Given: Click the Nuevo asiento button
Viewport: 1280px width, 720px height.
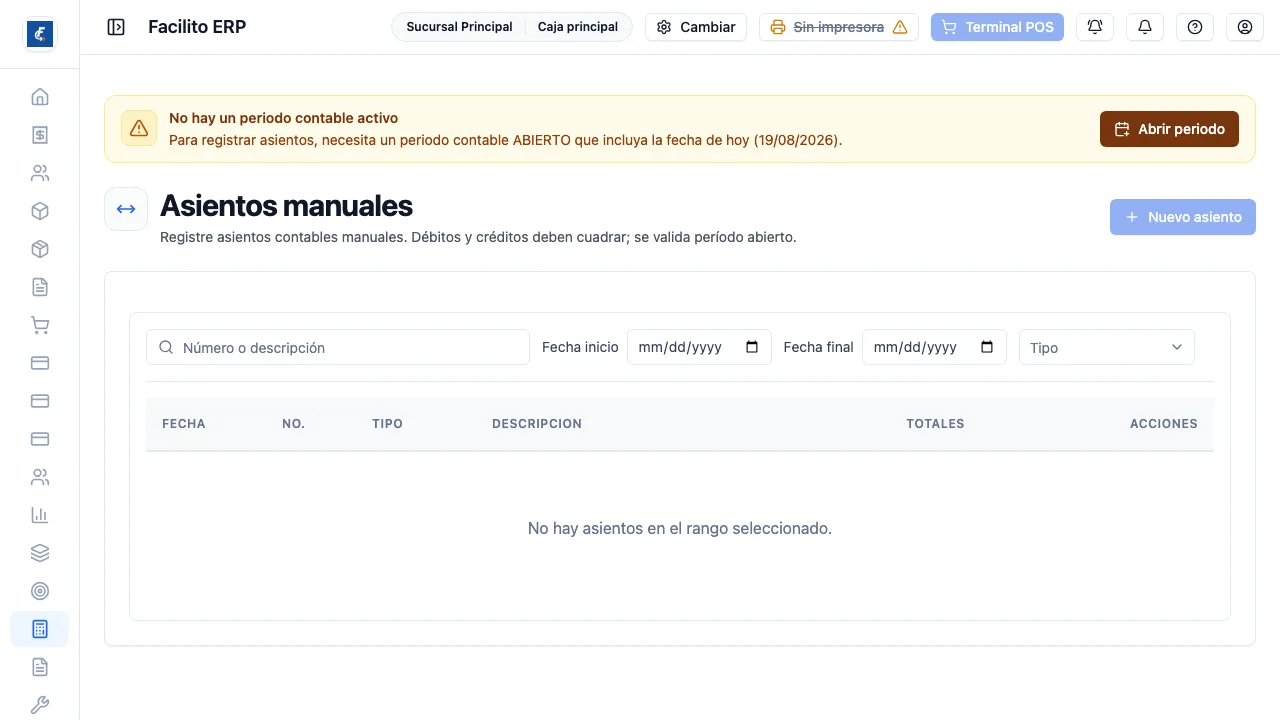Looking at the screenshot, I should [1183, 217].
